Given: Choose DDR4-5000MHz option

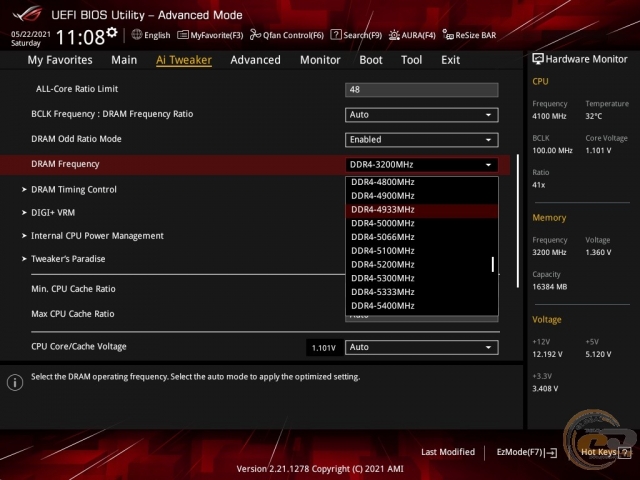Looking at the screenshot, I should [x=422, y=223].
